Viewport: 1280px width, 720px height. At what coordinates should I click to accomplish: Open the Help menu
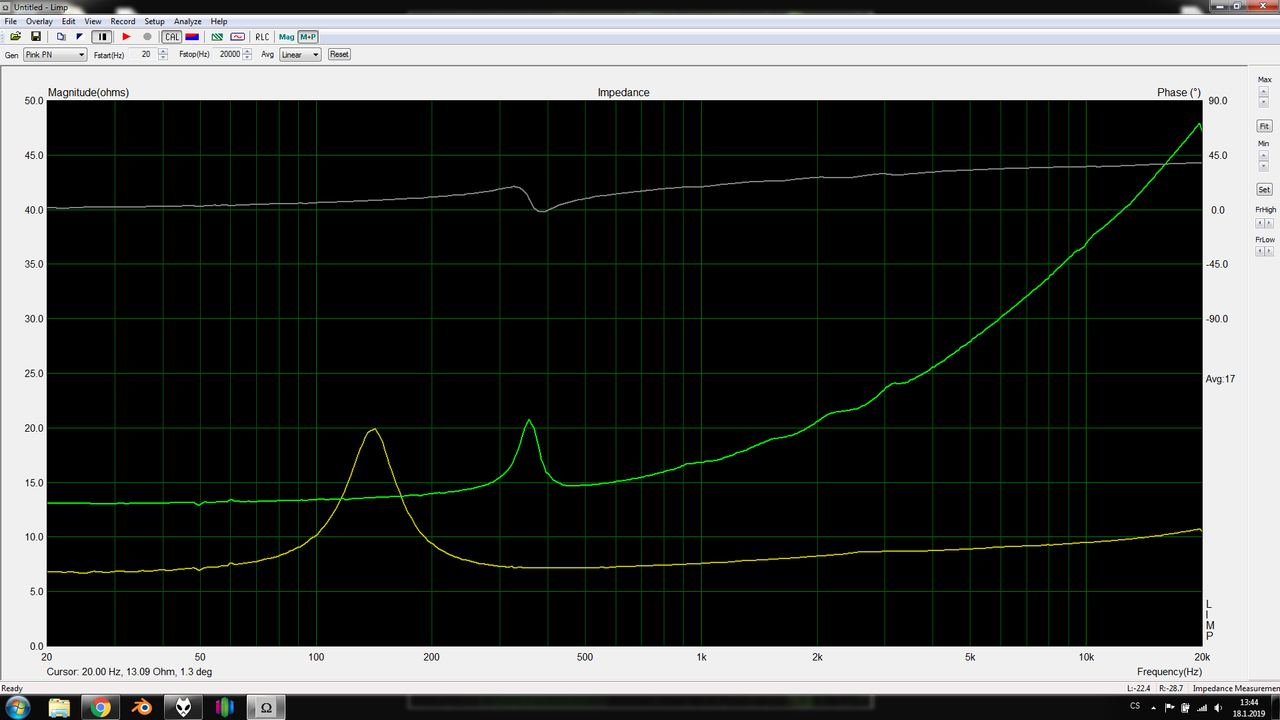coord(219,21)
